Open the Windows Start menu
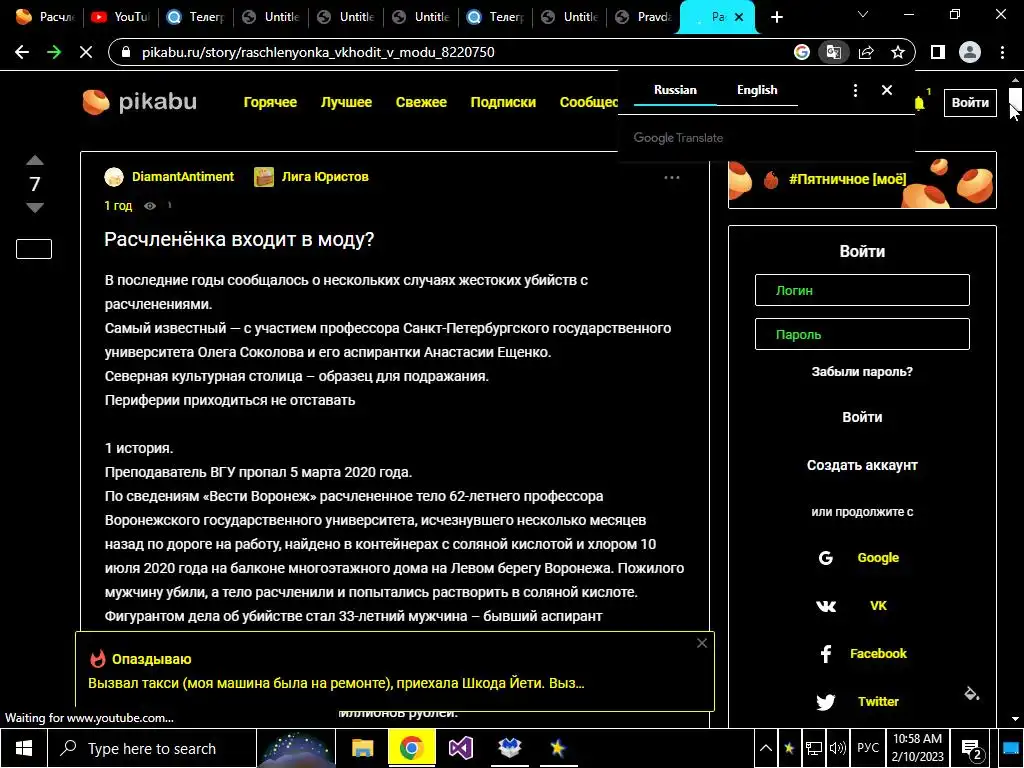1024x768 pixels. pyautogui.click(x=24, y=748)
